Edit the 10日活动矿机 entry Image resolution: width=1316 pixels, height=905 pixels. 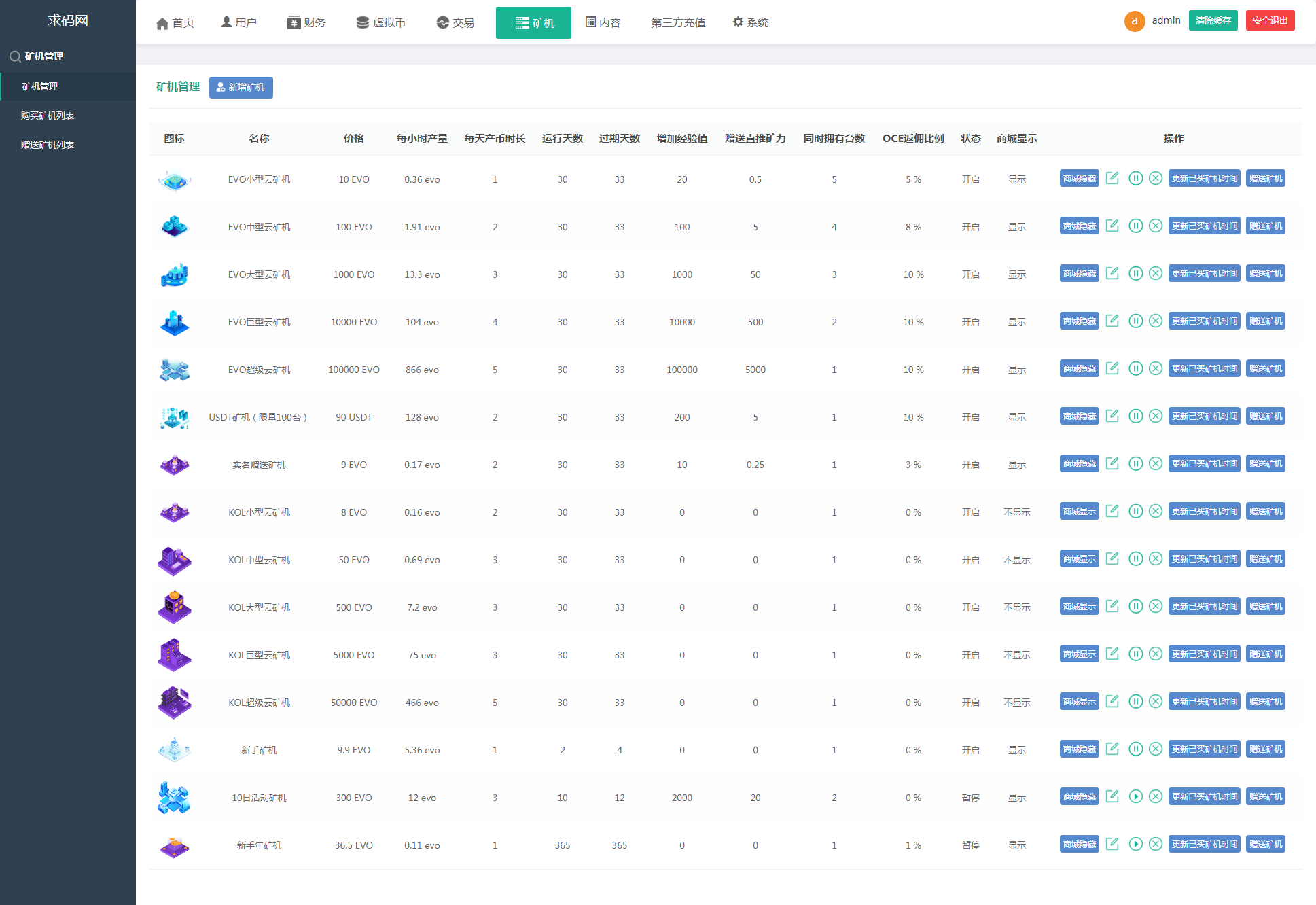(1112, 796)
